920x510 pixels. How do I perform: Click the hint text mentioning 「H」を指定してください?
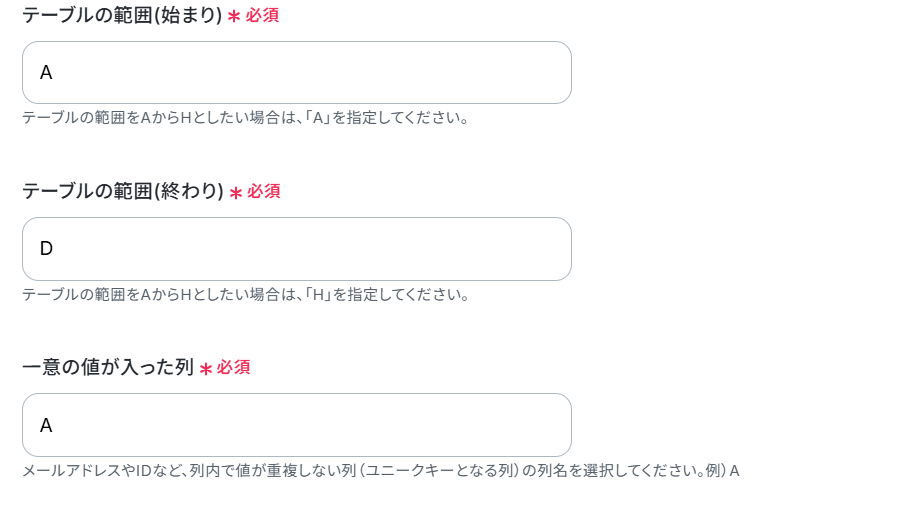coord(246,295)
